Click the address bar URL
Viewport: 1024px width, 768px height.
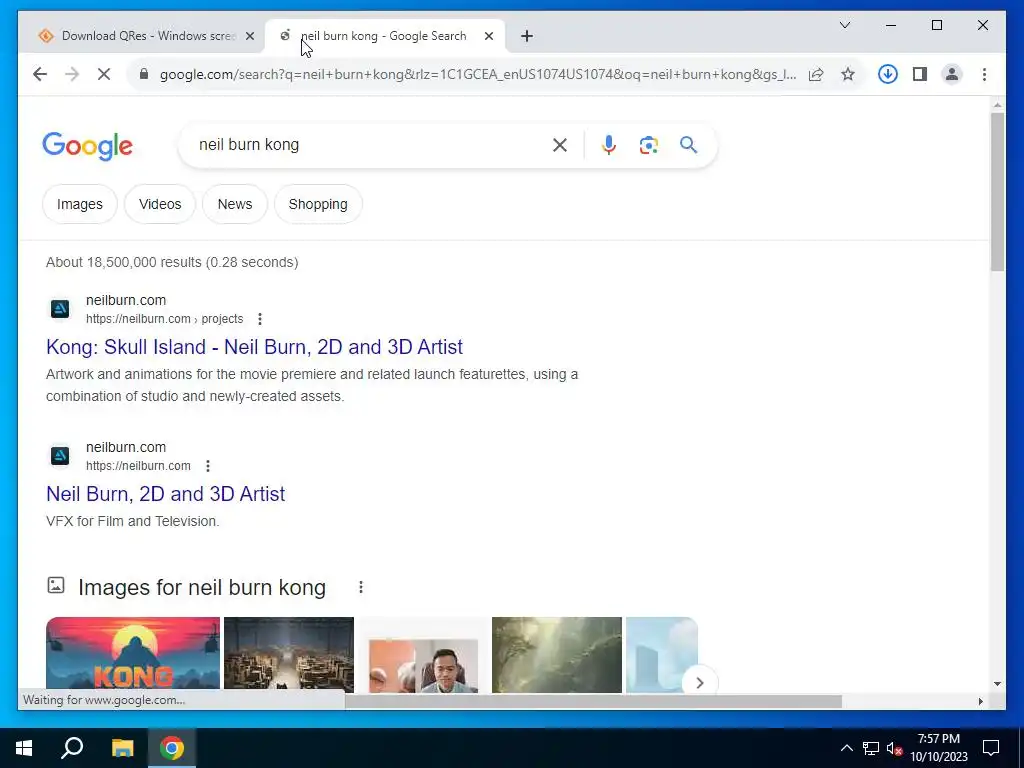coord(478,74)
